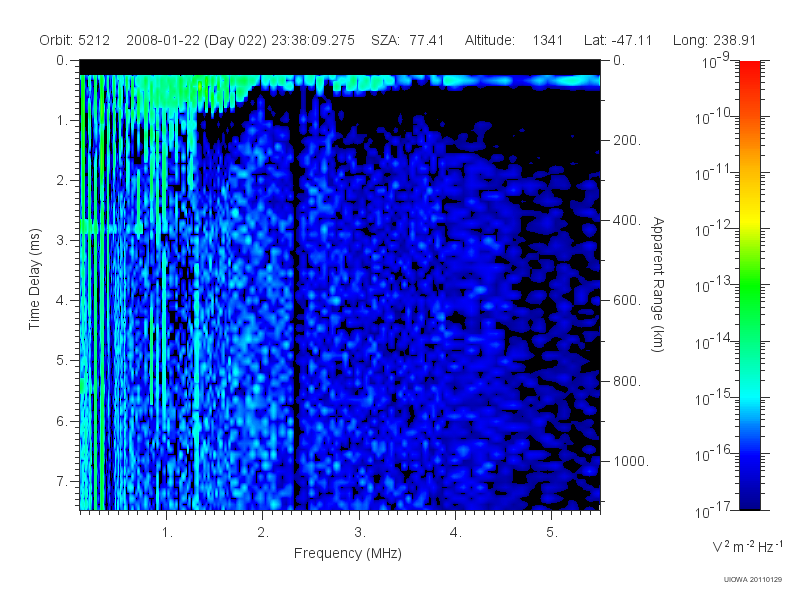Image resolution: width=800 pixels, height=600 pixels.
Task: Click the time delay tick label '5.'
Action: pyautogui.click(x=62, y=361)
